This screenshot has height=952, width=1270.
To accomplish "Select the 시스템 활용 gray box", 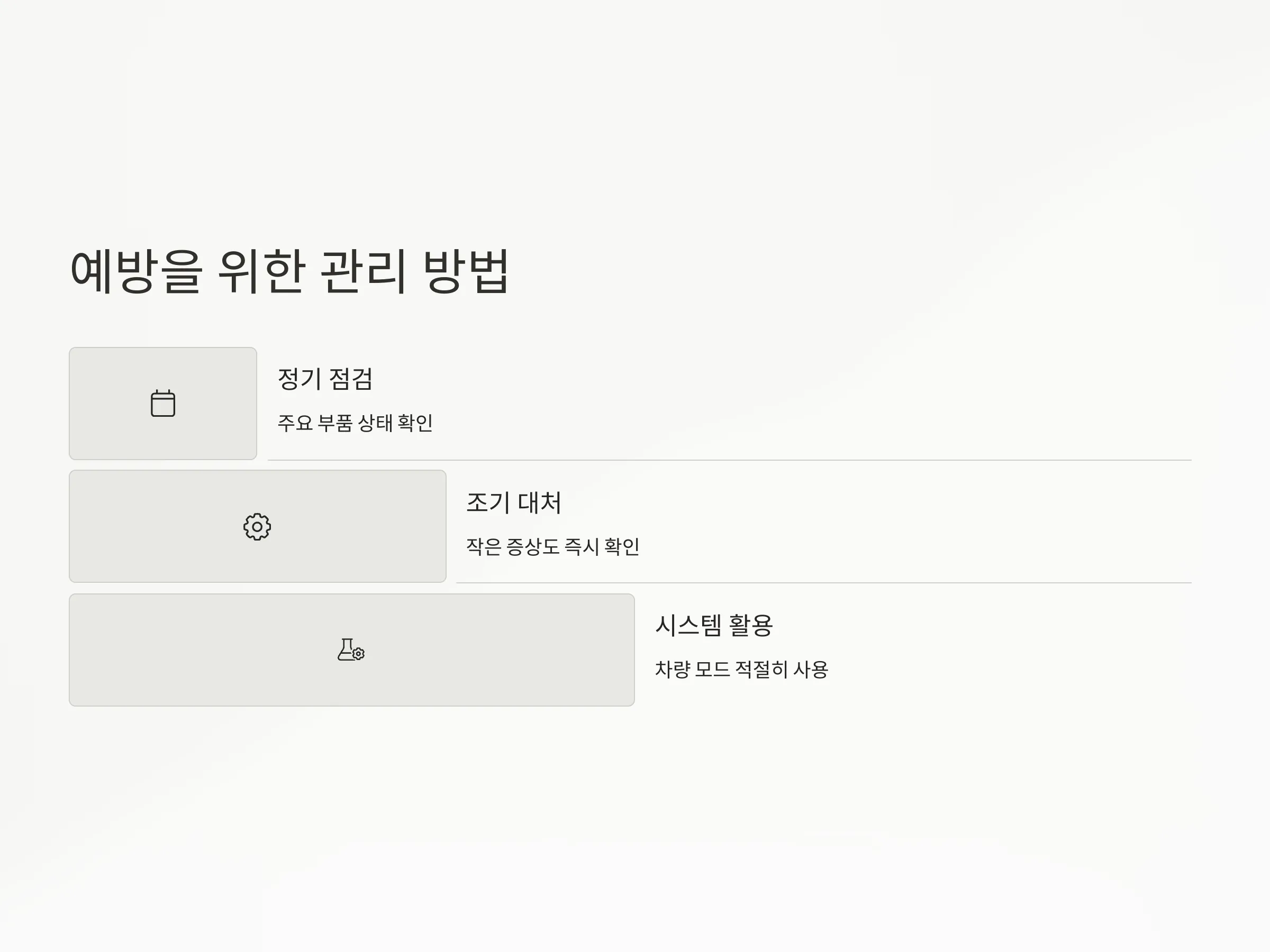I will click(352, 649).
